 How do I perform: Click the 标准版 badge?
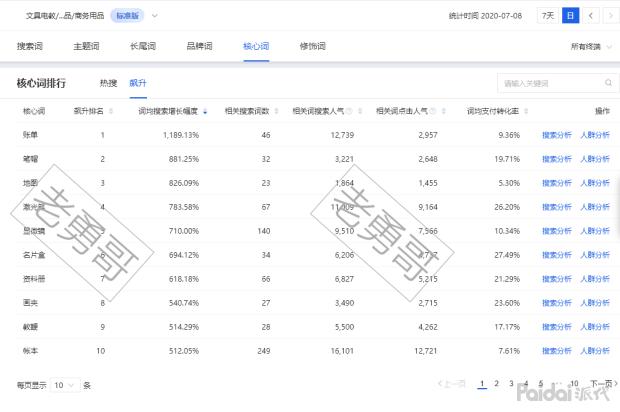pos(127,16)
